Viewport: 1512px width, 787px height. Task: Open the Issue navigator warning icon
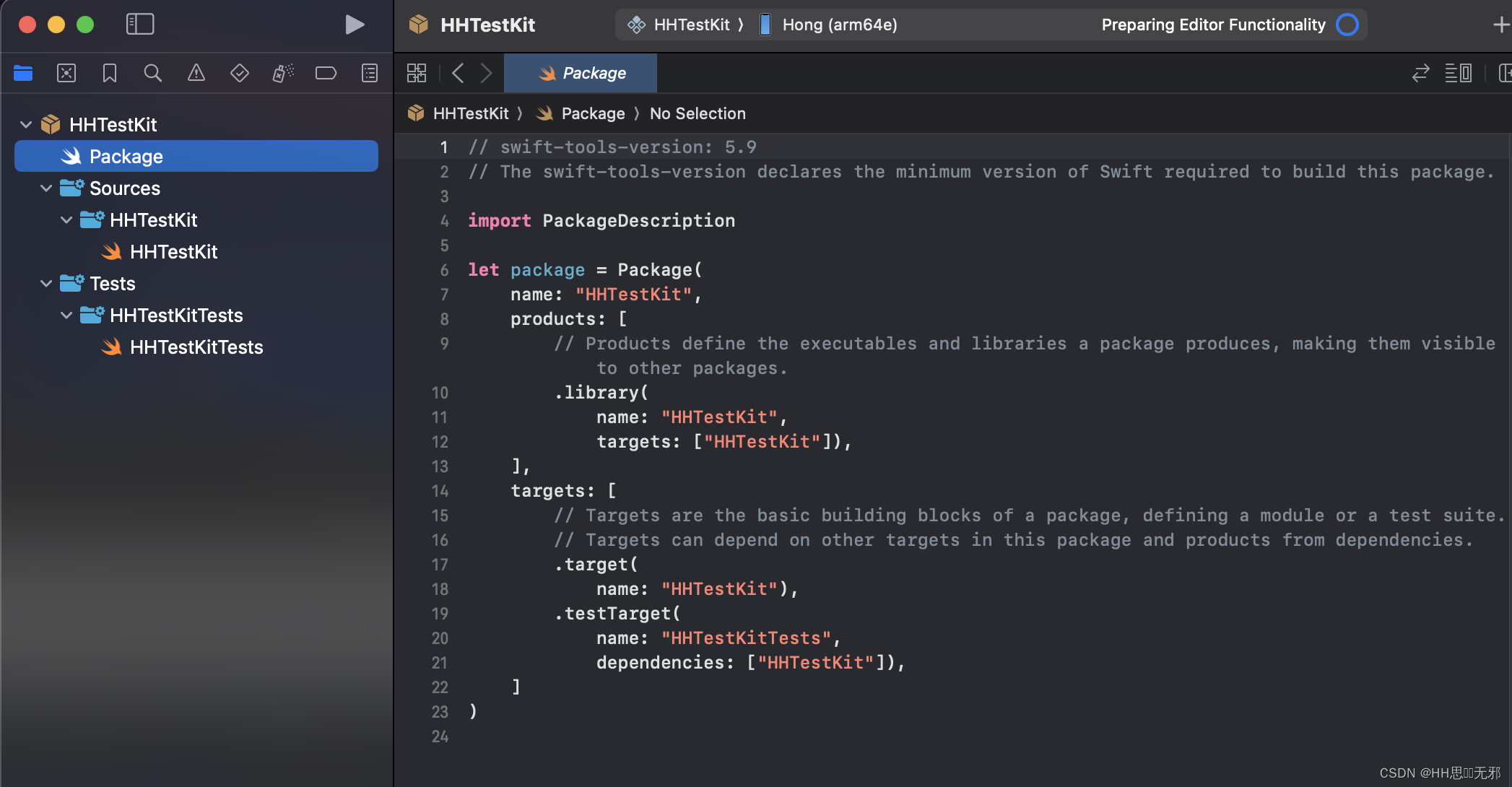(x=196, y=73)
